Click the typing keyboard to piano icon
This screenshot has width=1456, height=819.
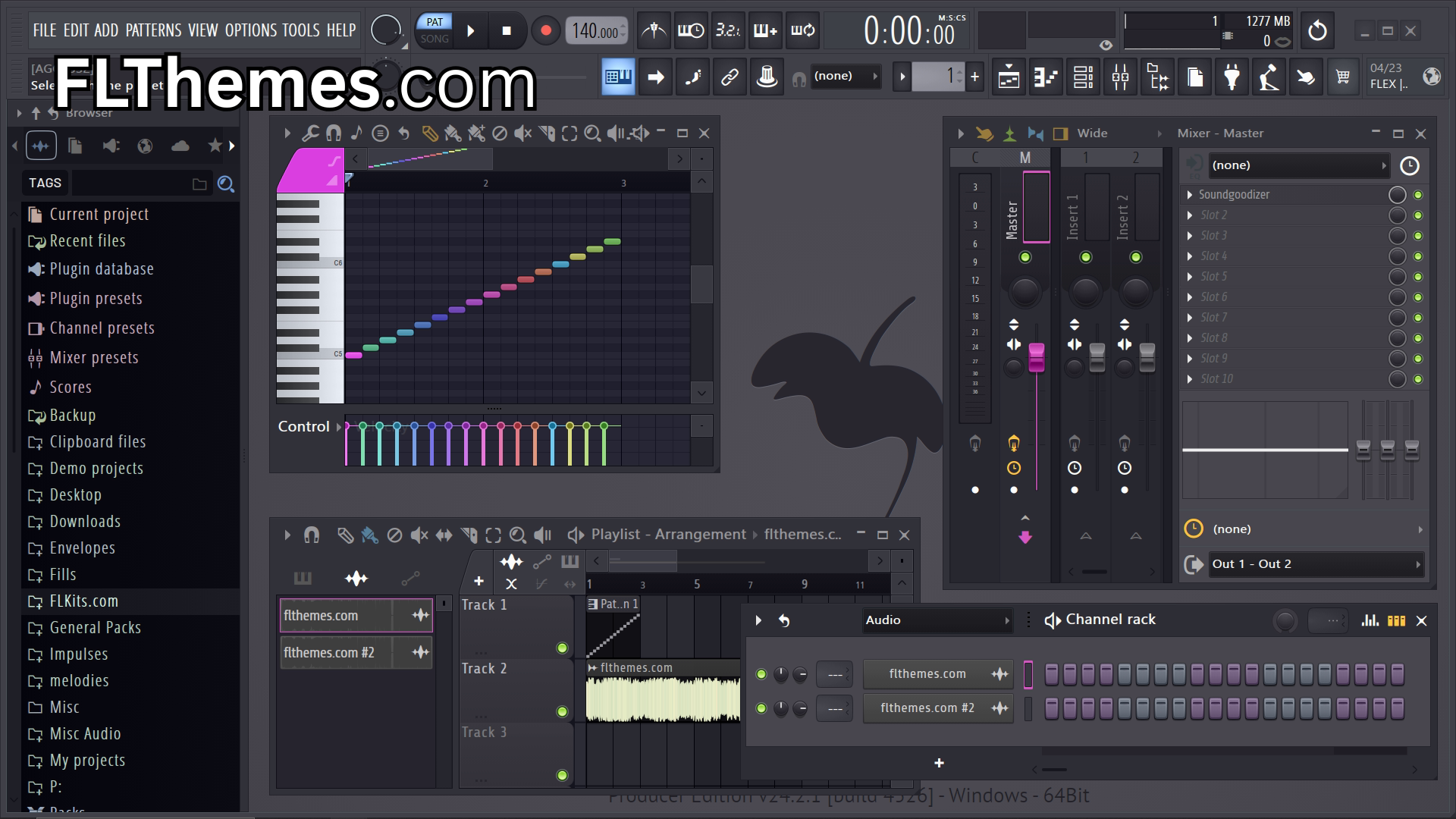coord(618,77)
